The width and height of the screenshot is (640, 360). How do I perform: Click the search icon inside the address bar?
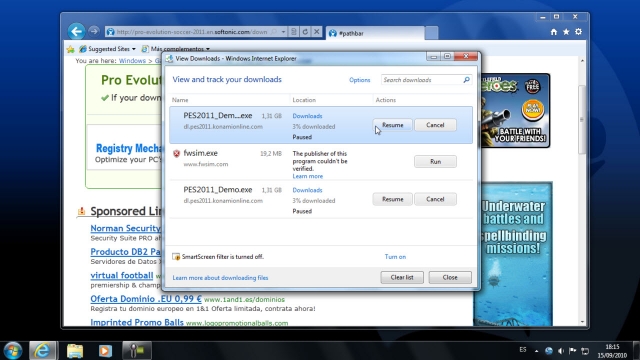click(274, 32)
